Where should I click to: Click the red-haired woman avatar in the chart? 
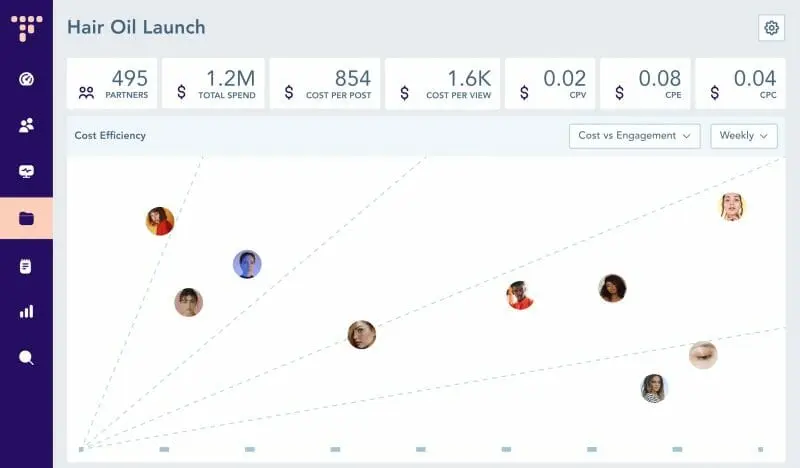pyautogui.click(x=160, y=221)
